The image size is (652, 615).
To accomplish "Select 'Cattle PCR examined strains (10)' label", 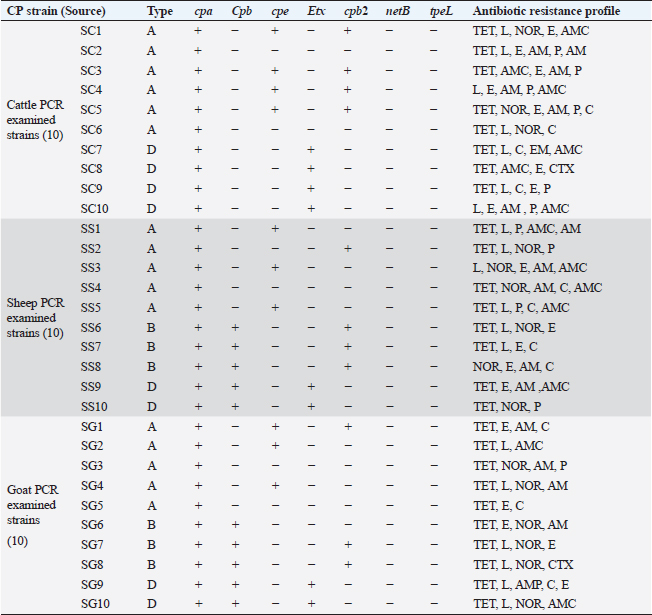I will coord(35,120).
